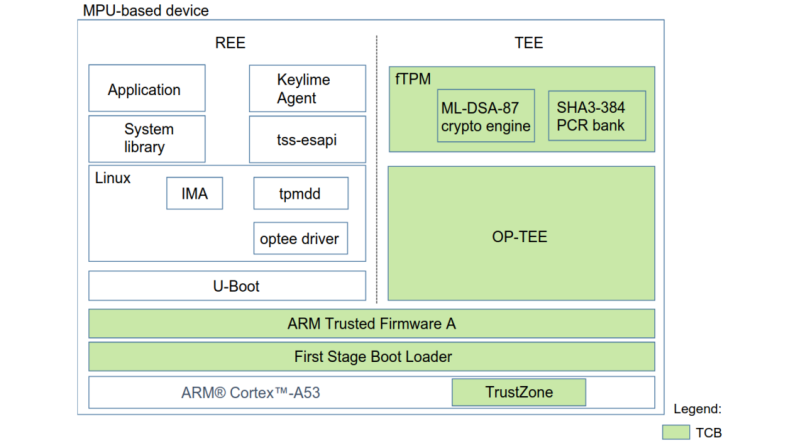The height and width of the screenshot is (445, 804).
Task: Select the SHA3-384 PCR bank box
Action: [596, 116]
